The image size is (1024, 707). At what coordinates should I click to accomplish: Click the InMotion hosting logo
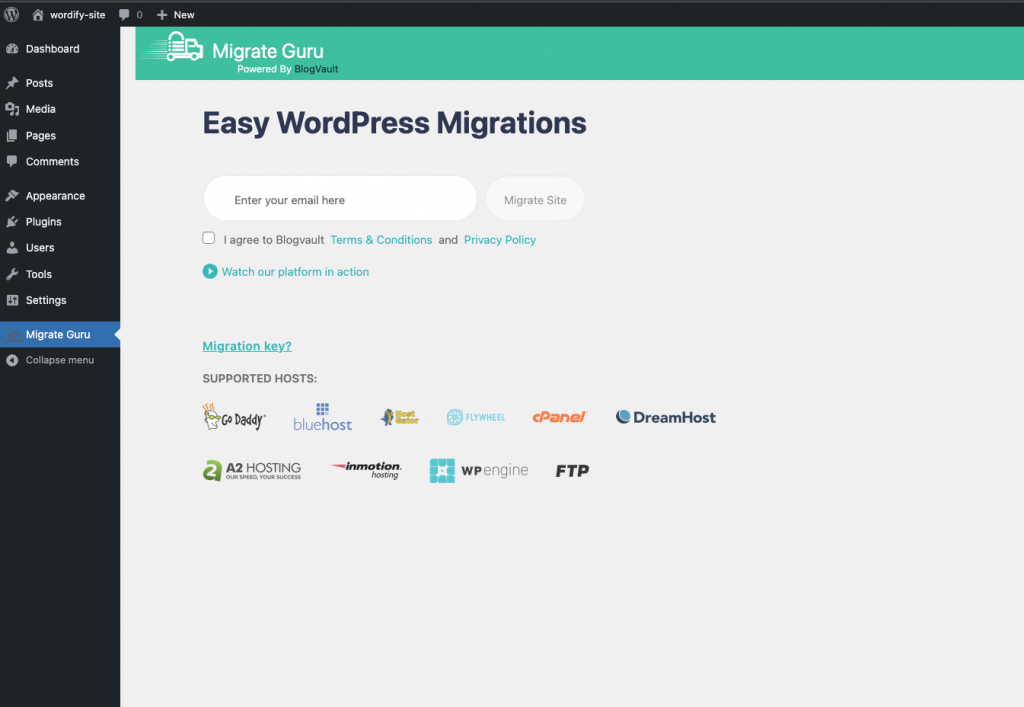point(366,469)
